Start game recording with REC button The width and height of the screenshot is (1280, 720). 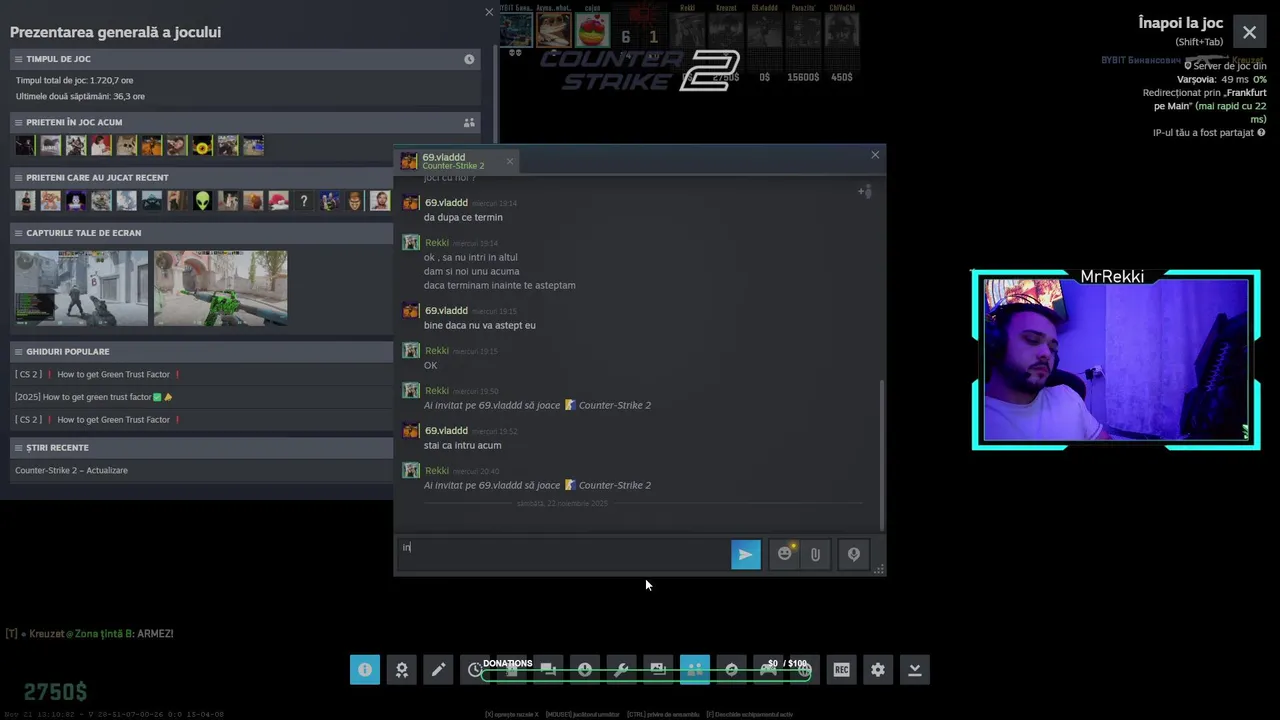(x=841, y=670)
